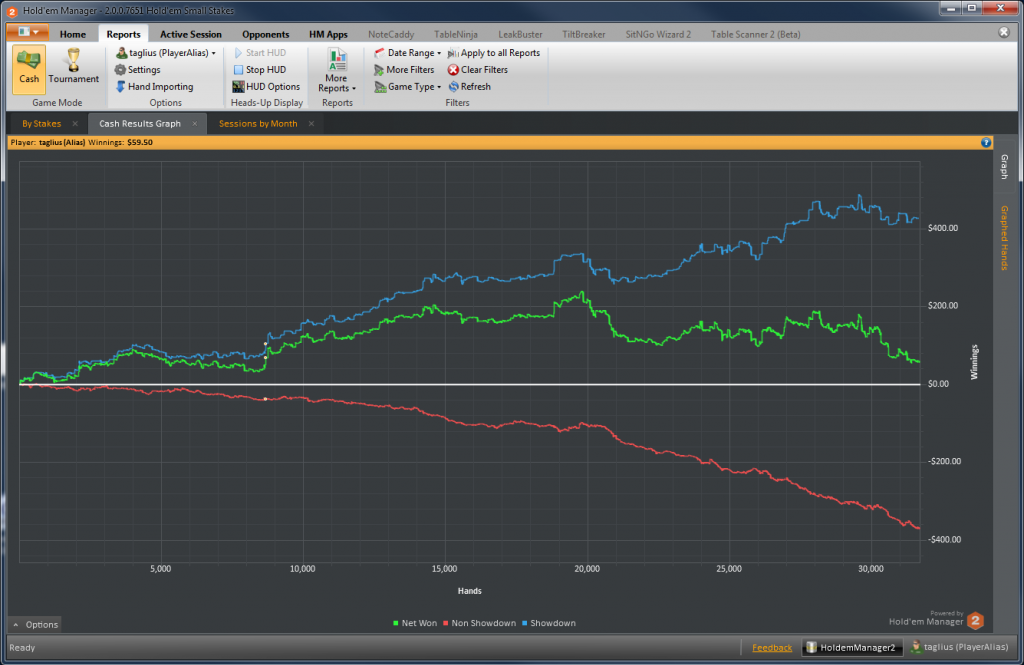Image resolution: width=1024 pixels, height=665 pixels.
Task: Close the By Stakes report tab
Action: click(x=75, y=123)
